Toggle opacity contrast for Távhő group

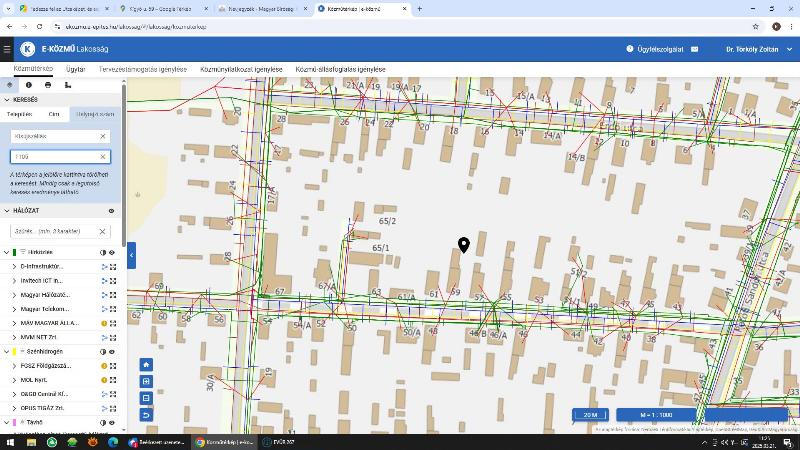103,422
